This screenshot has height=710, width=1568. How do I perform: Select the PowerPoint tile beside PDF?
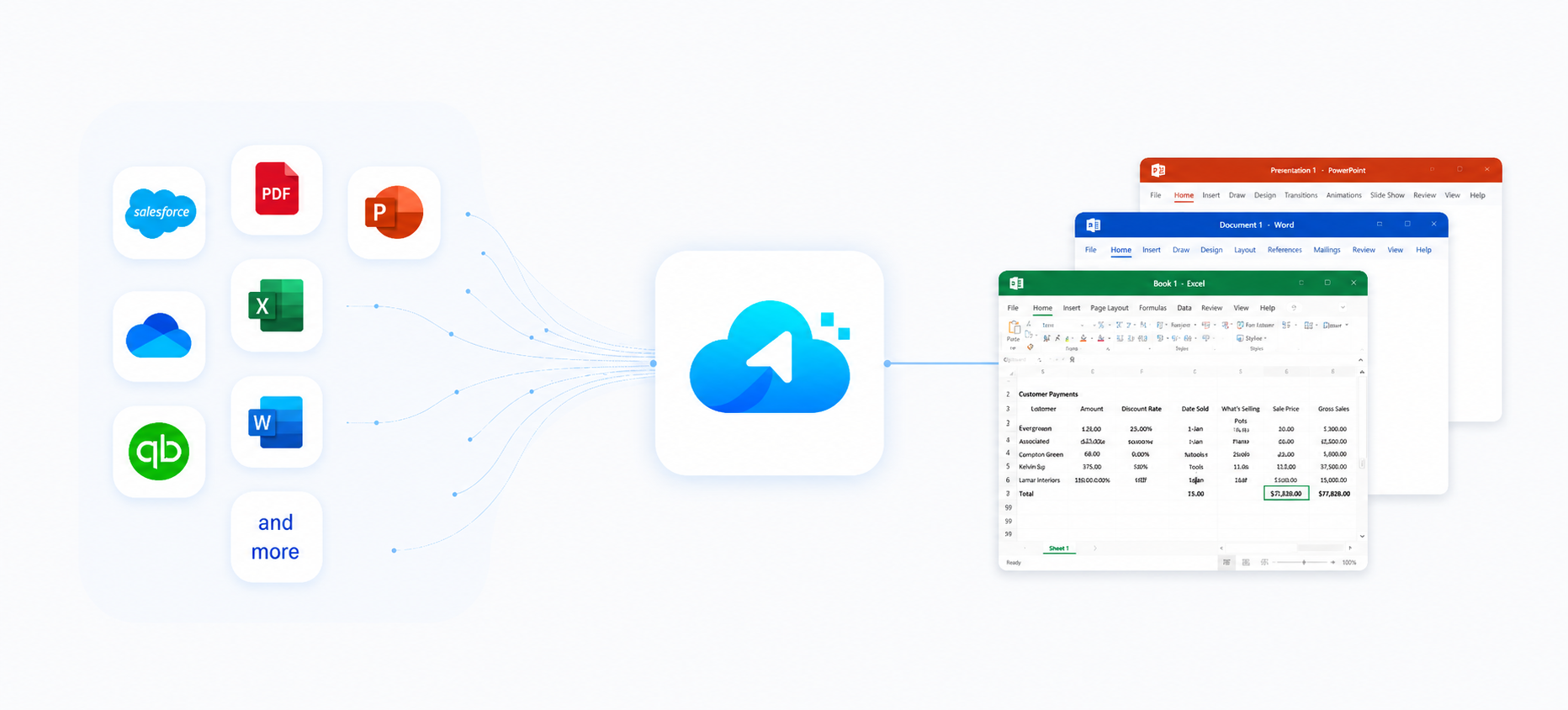coord(394,212)
